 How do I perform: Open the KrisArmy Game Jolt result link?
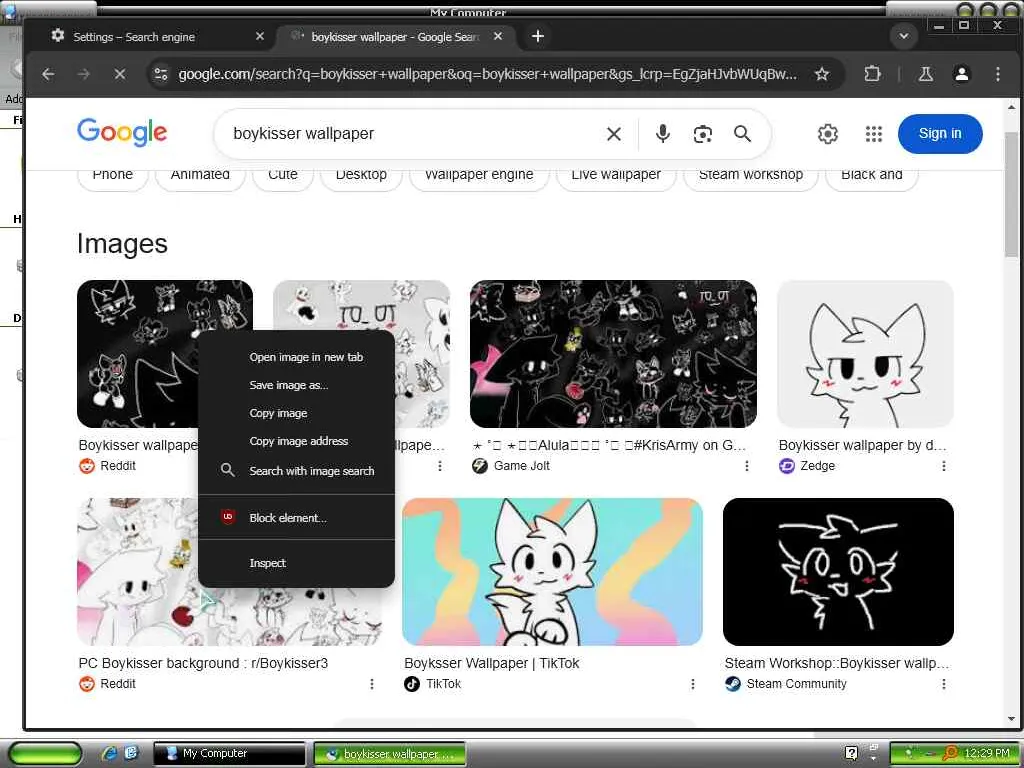609,445
